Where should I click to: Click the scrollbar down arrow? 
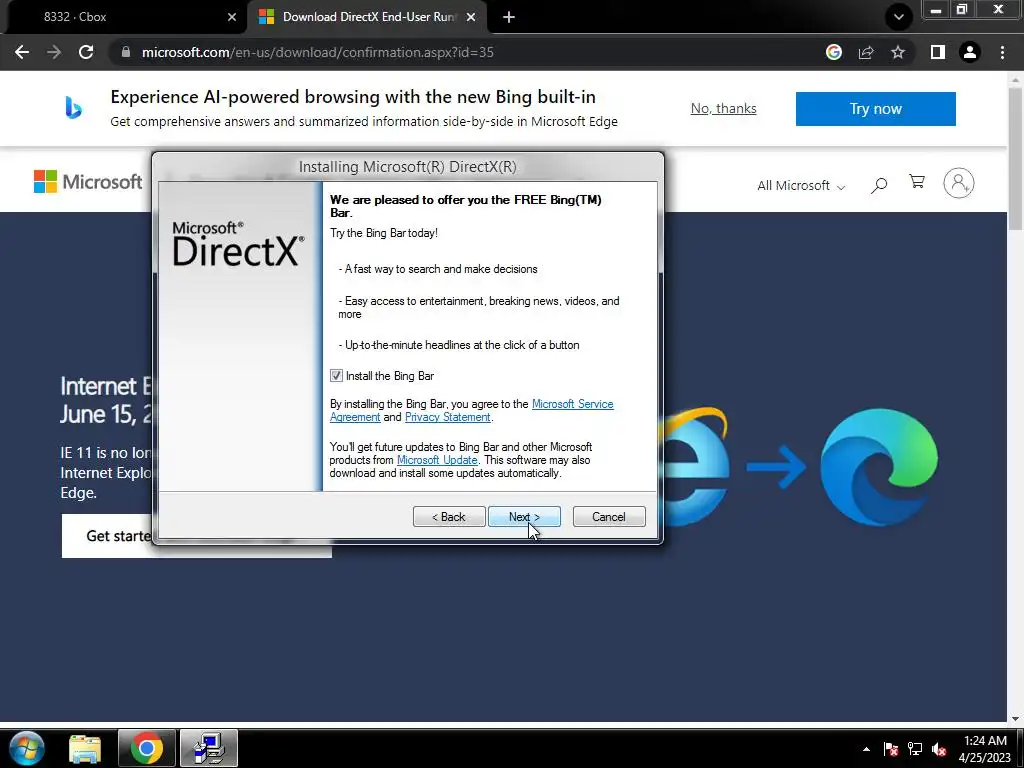1015,718
